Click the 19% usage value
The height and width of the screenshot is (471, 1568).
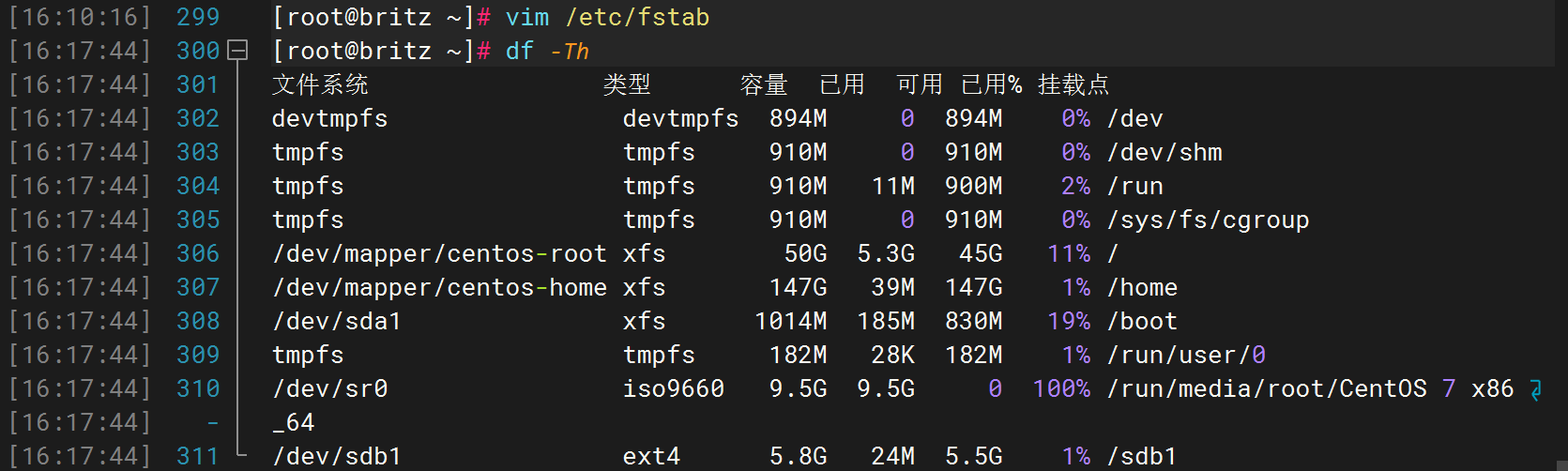[1069, 321]
